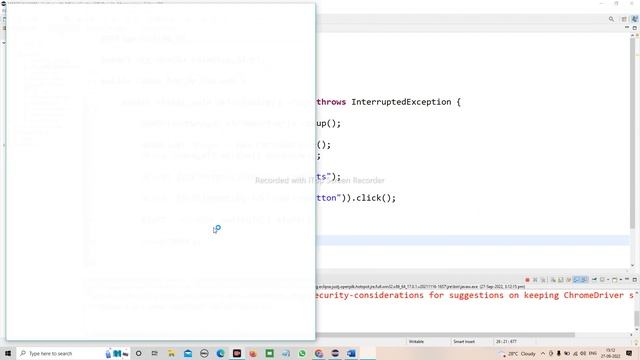Open Microsoft Word from the taskbar

click(x=351, y=353)
